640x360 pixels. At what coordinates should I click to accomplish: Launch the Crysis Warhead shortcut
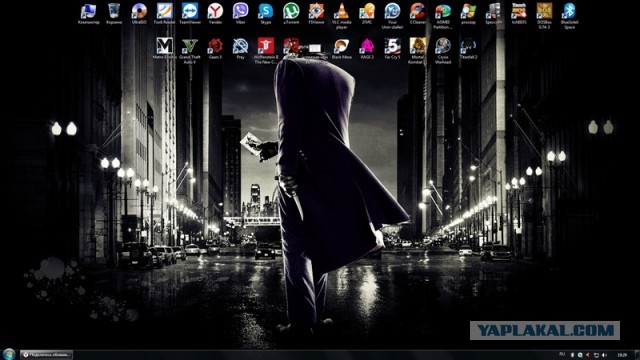pyautogui.click(x=443, y=51)
